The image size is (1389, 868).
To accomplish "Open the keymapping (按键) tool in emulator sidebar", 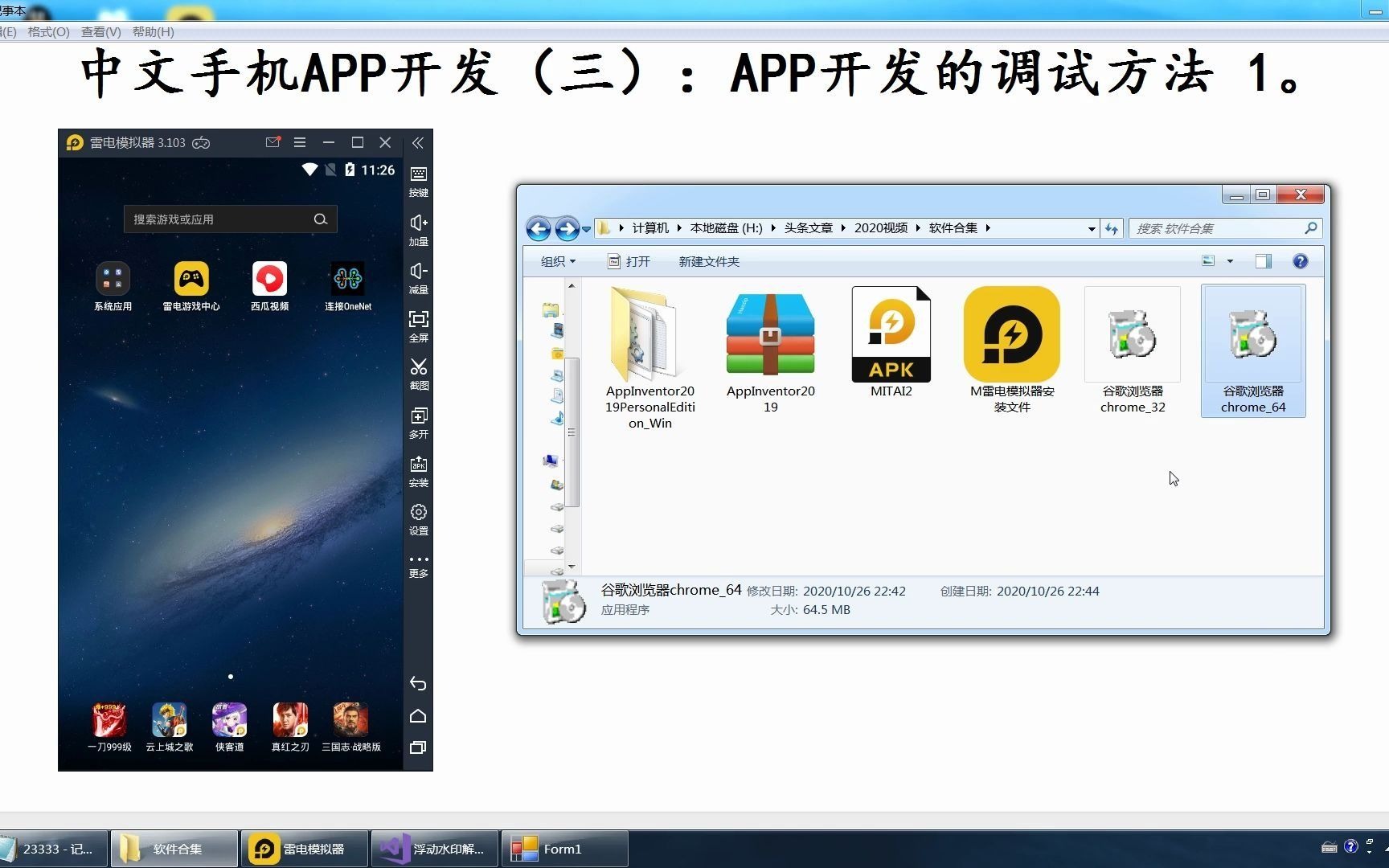I will [419, 182].
